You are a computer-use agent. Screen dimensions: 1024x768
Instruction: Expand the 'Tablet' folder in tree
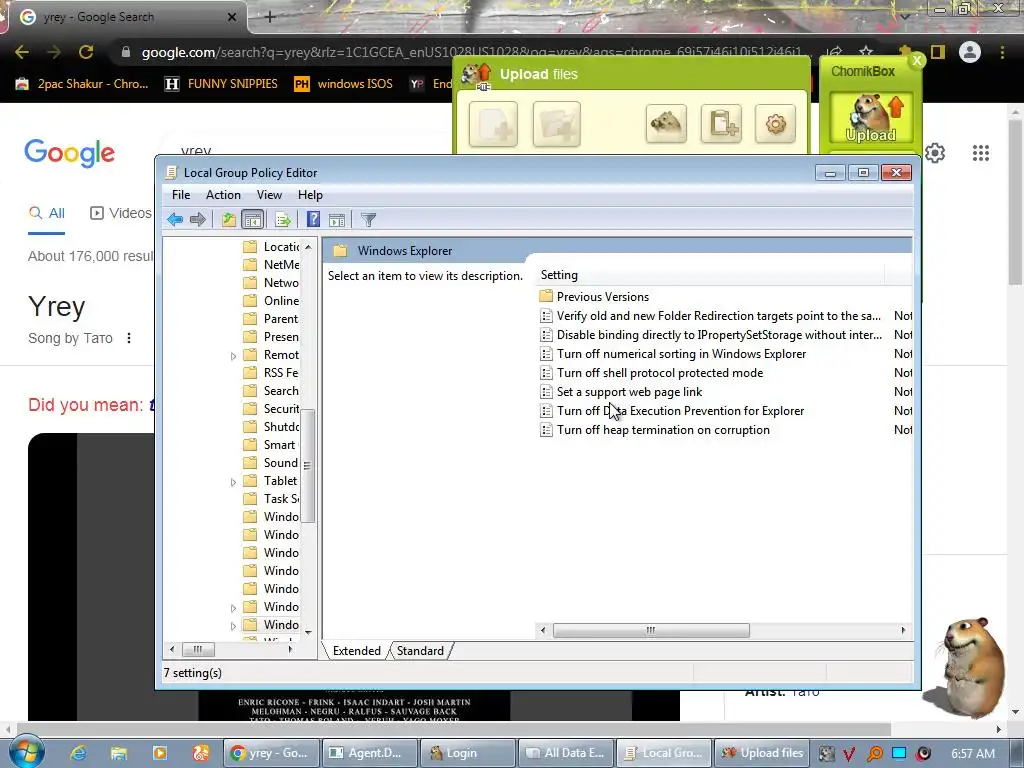pyautogui.click(x=233, y=482)
